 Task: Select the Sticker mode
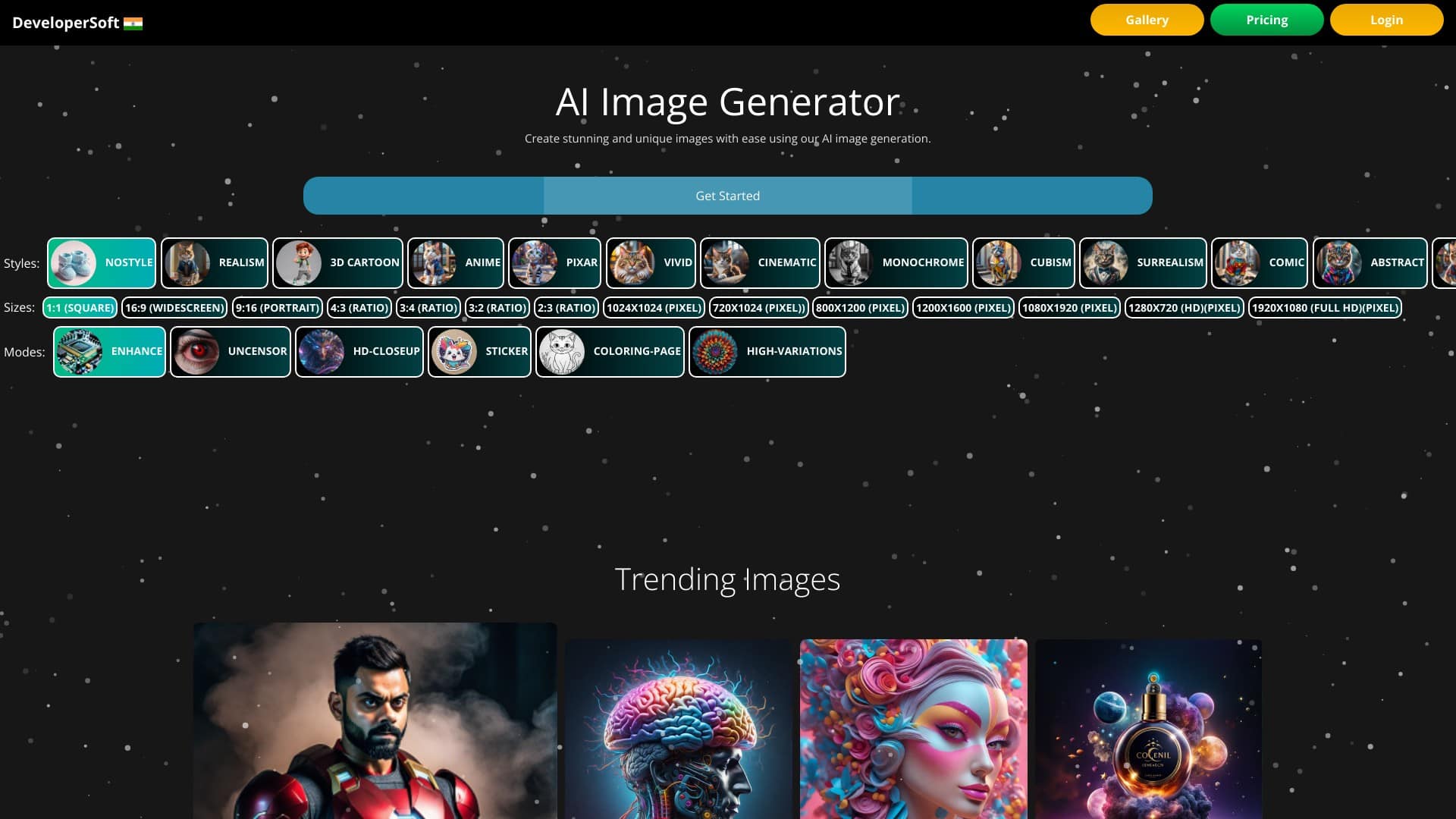point(479,351)
